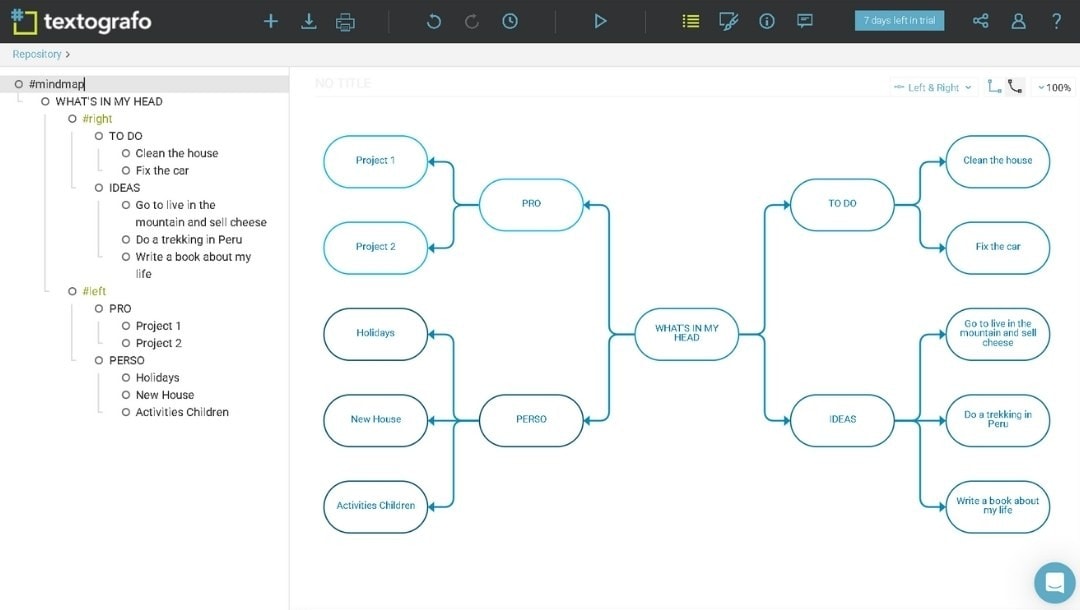Undo the last change
Screen dimensions: 1080x610
tap(433, 20)
